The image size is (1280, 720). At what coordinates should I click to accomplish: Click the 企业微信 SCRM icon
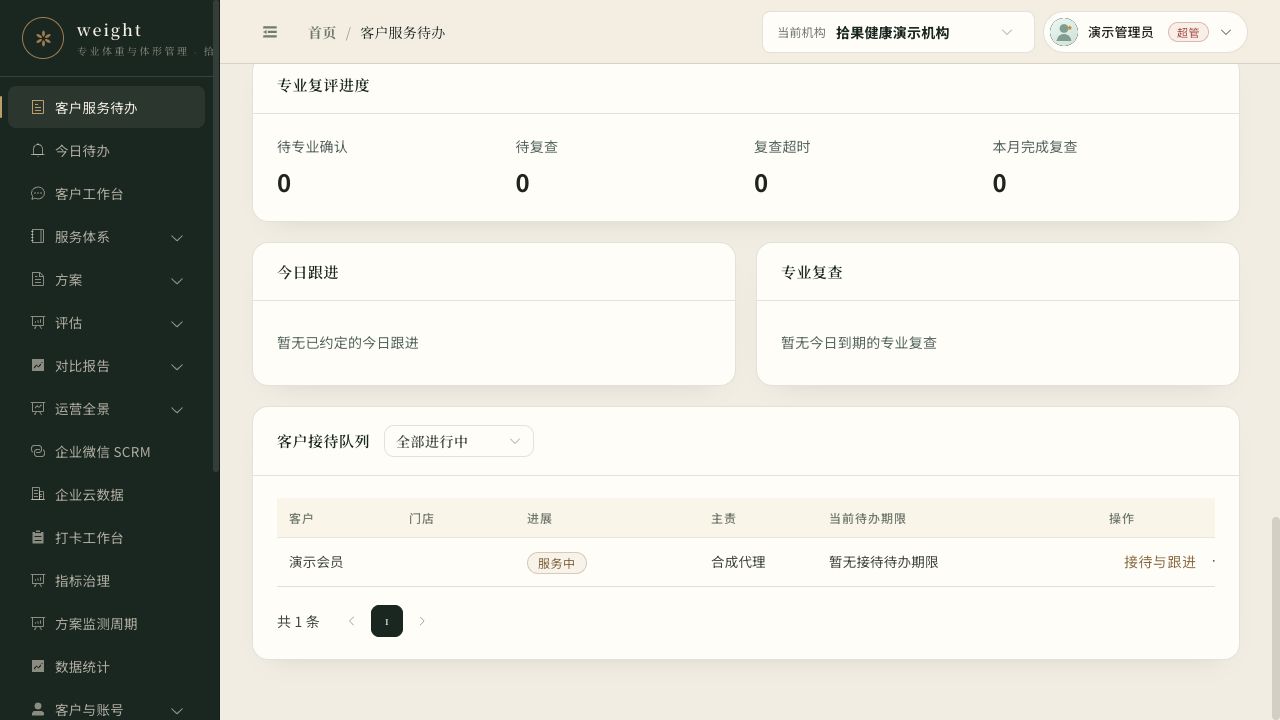click(38, 451)
